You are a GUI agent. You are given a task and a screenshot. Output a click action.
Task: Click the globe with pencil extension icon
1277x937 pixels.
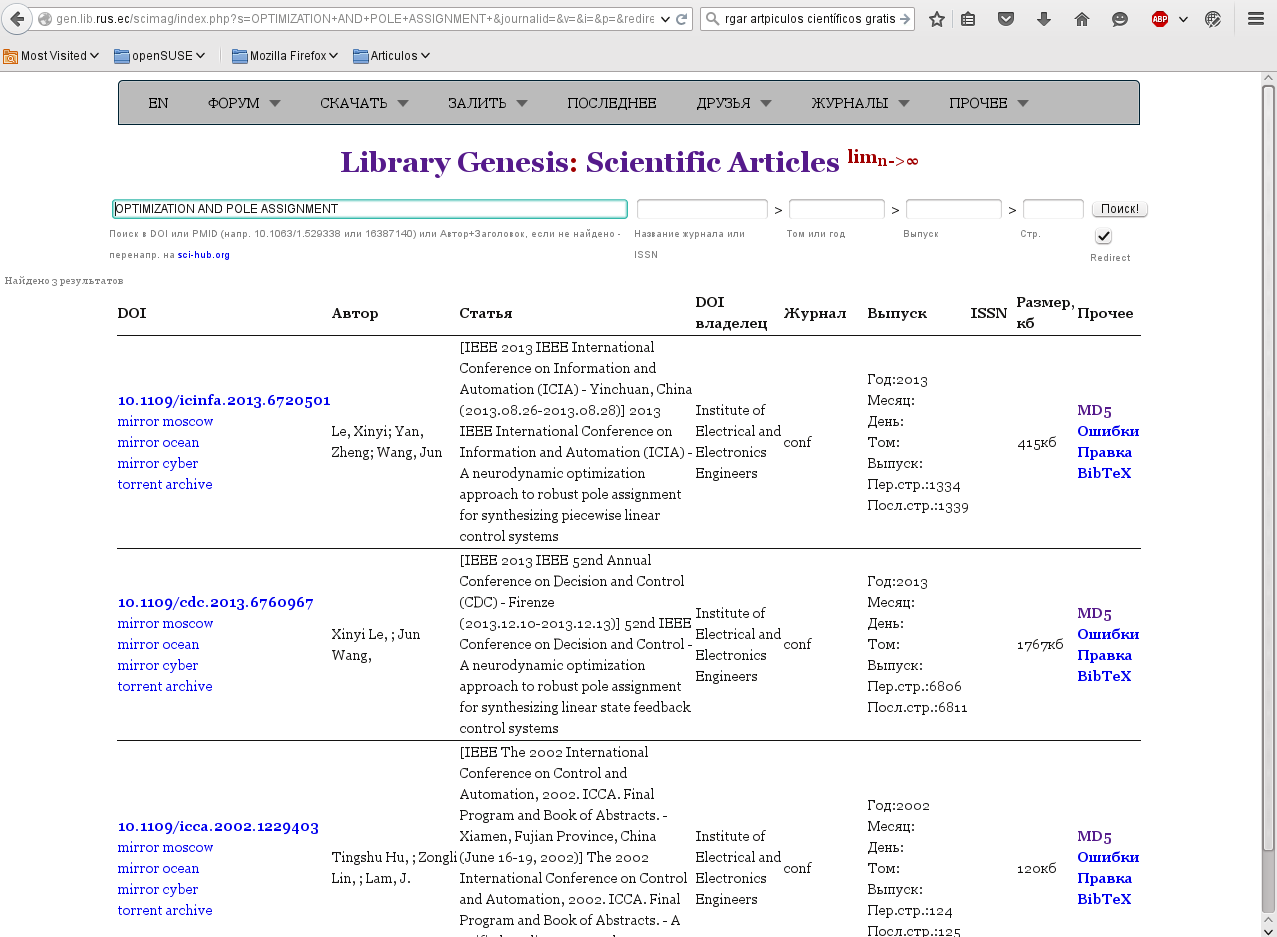[1213, 19]
